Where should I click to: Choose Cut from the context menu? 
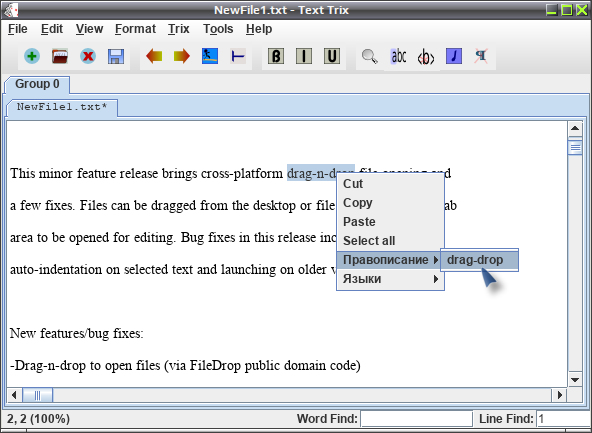[x=390, y=184]
